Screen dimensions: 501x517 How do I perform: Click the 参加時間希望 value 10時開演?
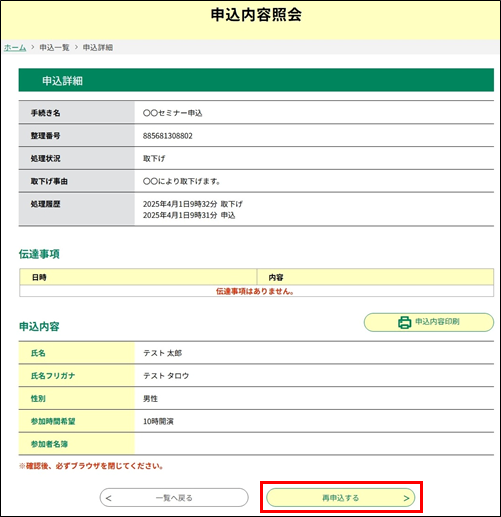[158, 421]
